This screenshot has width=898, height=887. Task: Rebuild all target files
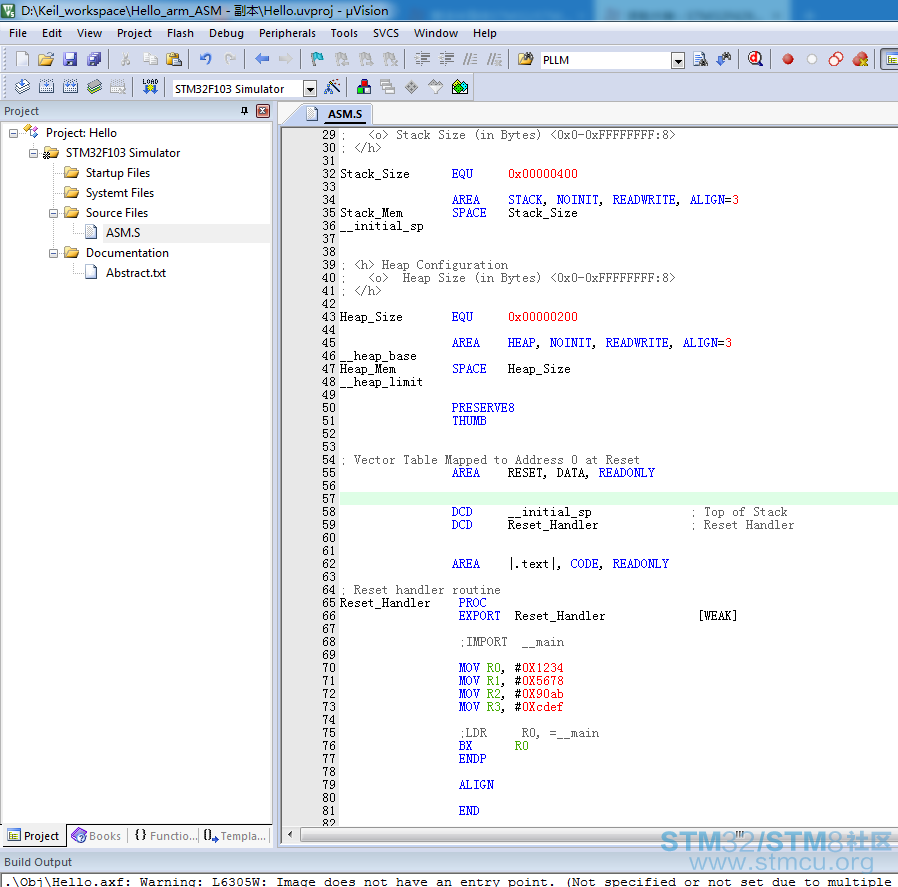coord(70,88)
